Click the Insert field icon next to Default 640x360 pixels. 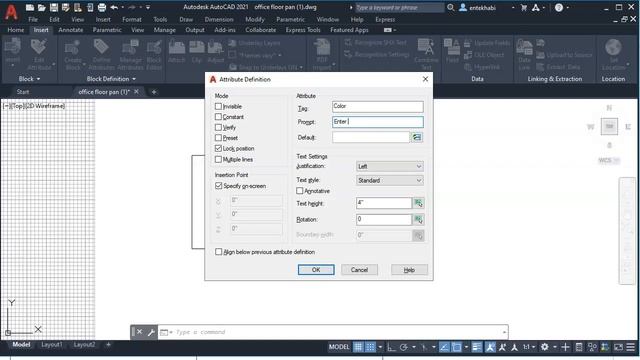click(x=417, y=137)
